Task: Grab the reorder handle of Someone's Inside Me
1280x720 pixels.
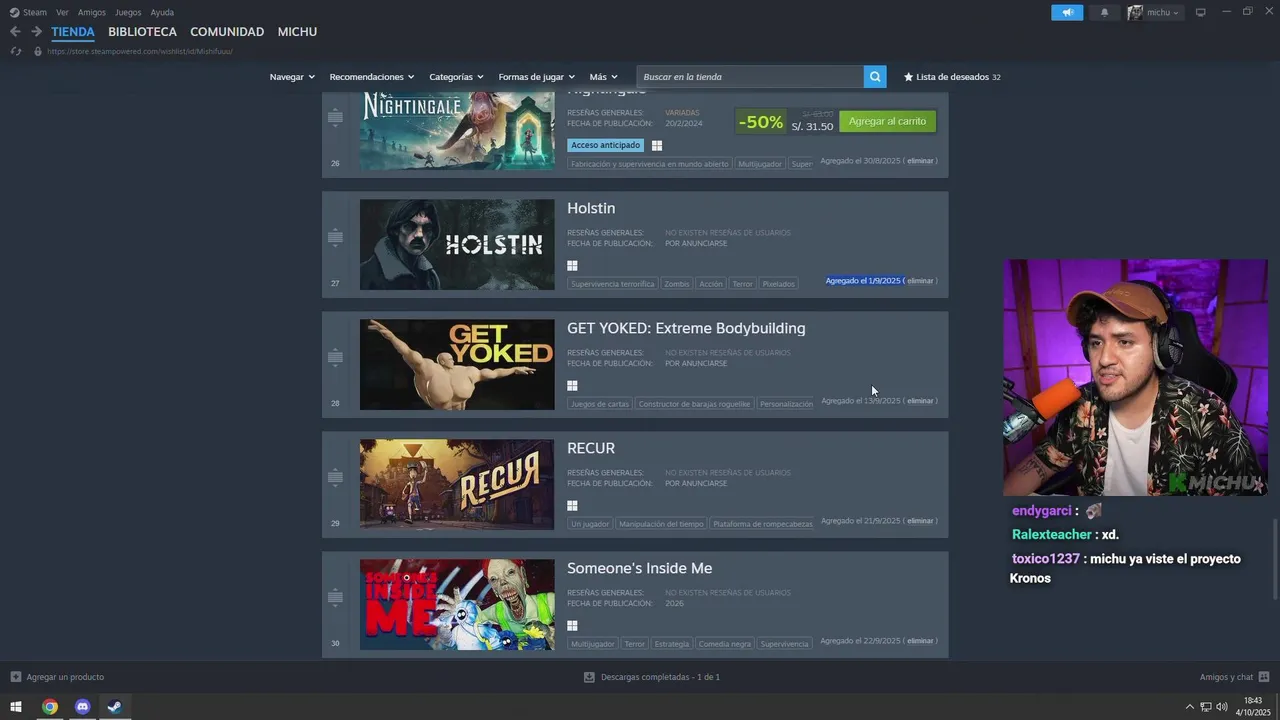Action: pyautogui.click(x=335, y=597)
